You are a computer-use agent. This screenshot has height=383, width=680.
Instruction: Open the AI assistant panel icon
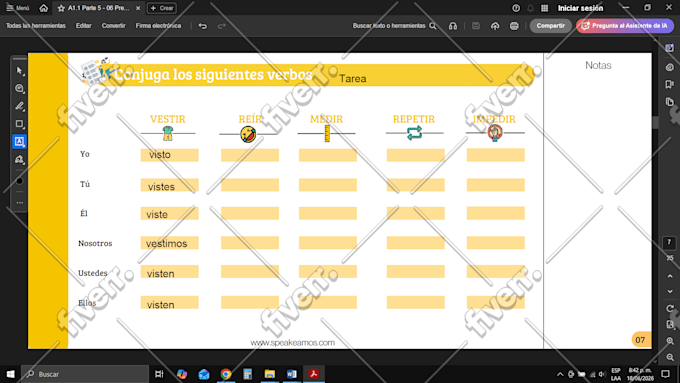670,48
